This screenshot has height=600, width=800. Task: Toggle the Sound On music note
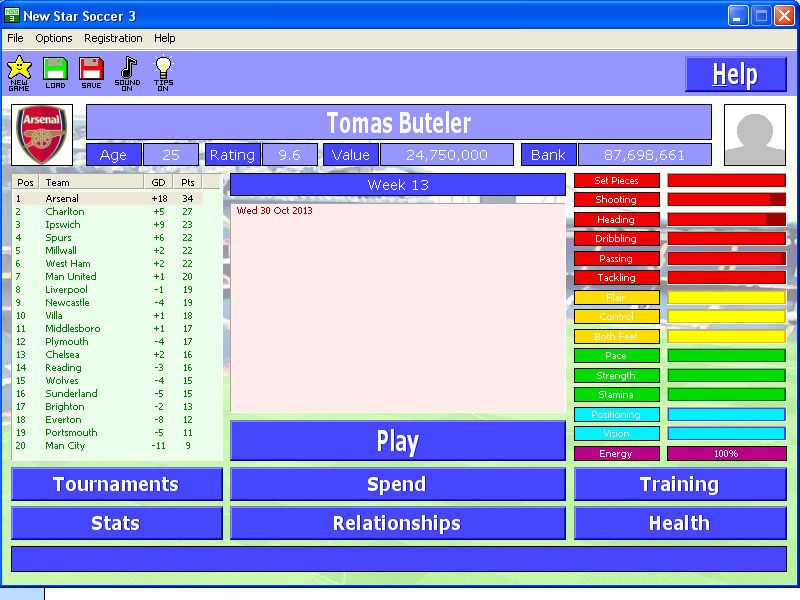tap(127, 71)
